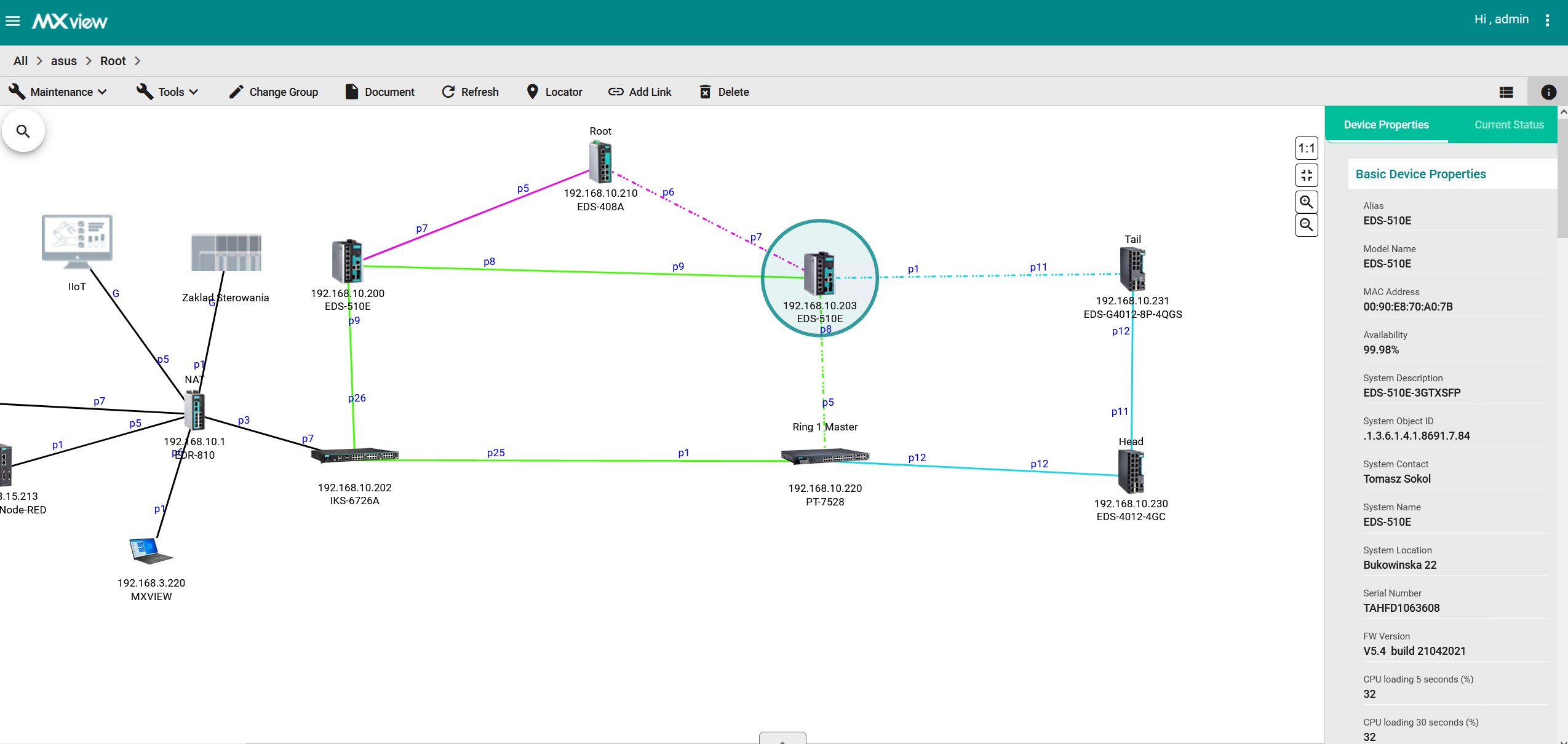The width and height of the screenshot is (1568, 744).
Task: Click the p26 port label on link
Action: (357, 398)
